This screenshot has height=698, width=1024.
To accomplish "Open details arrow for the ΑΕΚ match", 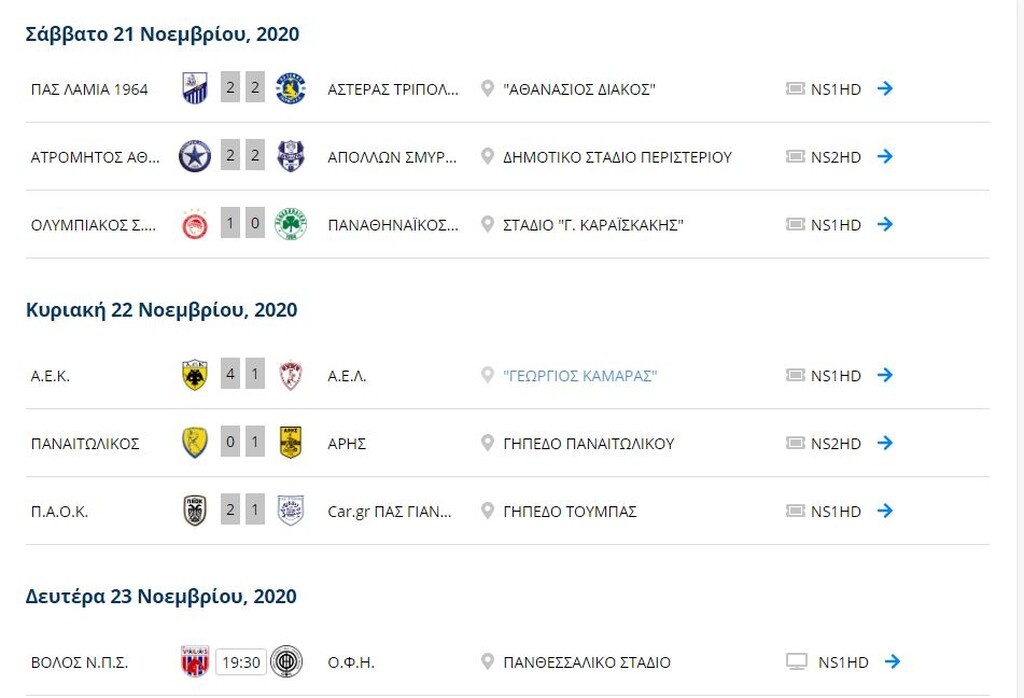I will [x=884, y=375].
